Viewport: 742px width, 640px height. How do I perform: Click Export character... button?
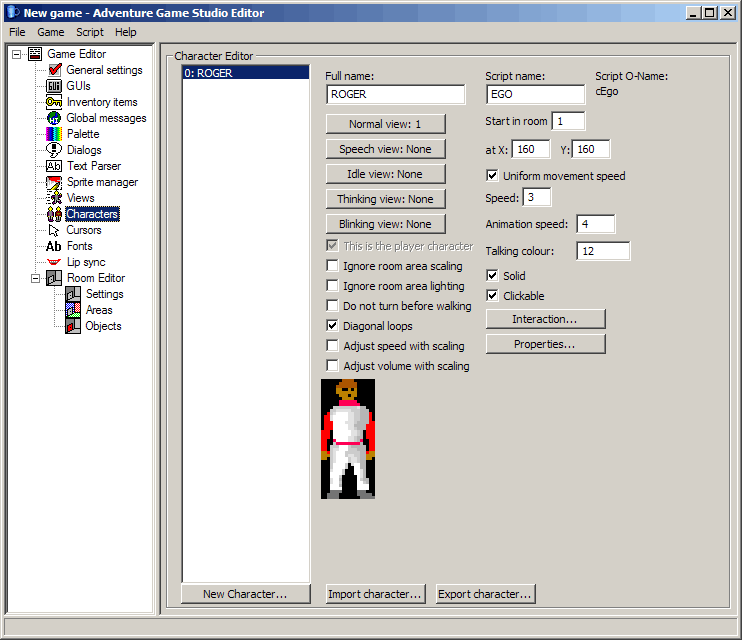[485, 594]
